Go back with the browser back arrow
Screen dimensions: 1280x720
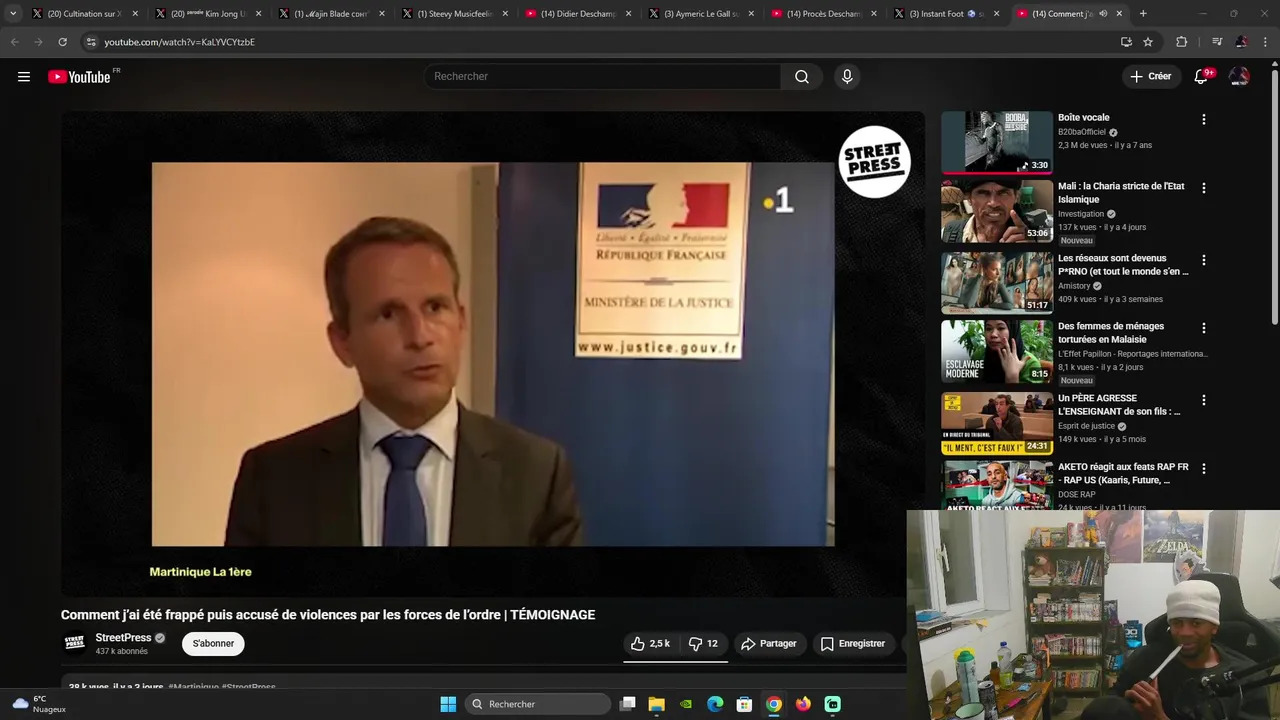14,42
